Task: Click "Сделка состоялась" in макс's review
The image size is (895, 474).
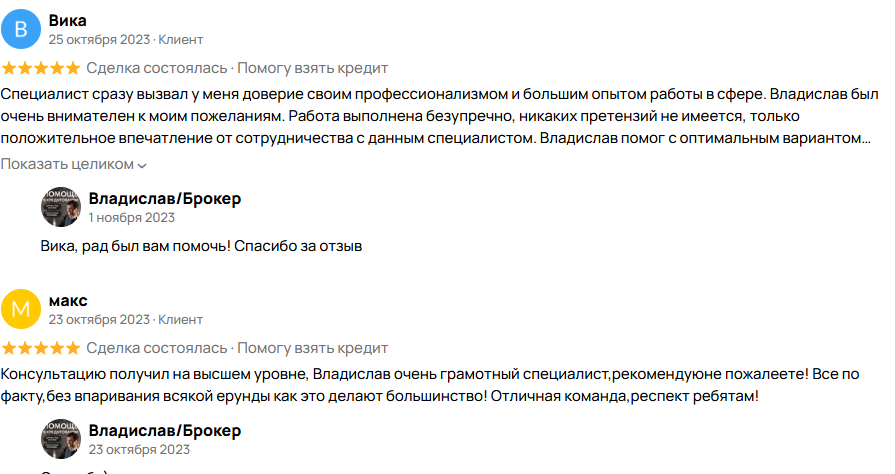Action: (x=157, y=348)
